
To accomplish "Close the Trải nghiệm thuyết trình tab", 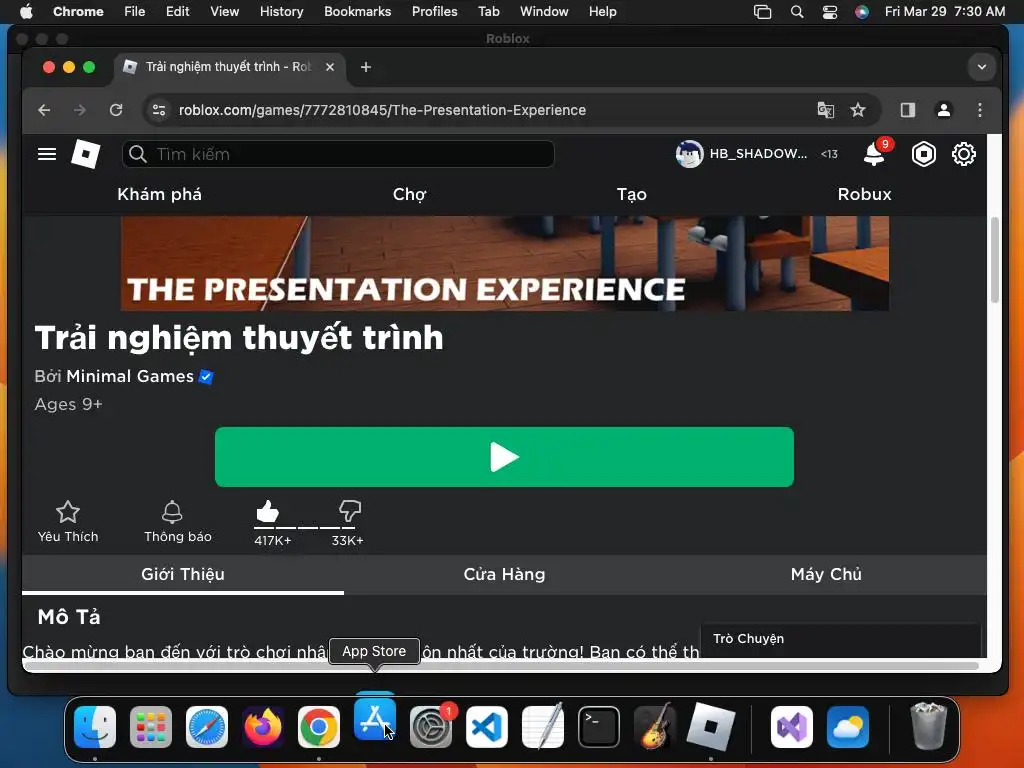I will point(330,67).
